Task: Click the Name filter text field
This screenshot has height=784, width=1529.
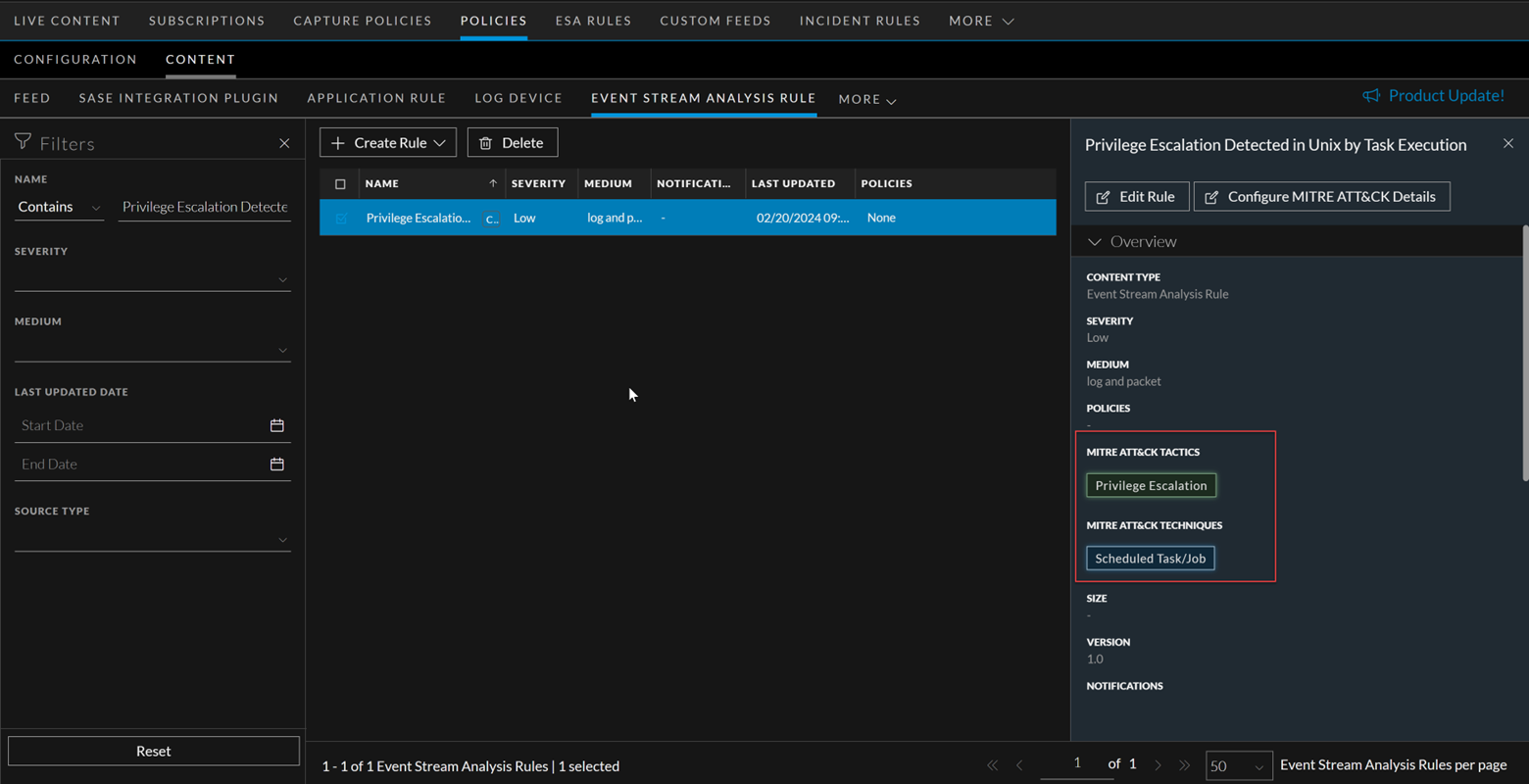Action: coord(204,207)
